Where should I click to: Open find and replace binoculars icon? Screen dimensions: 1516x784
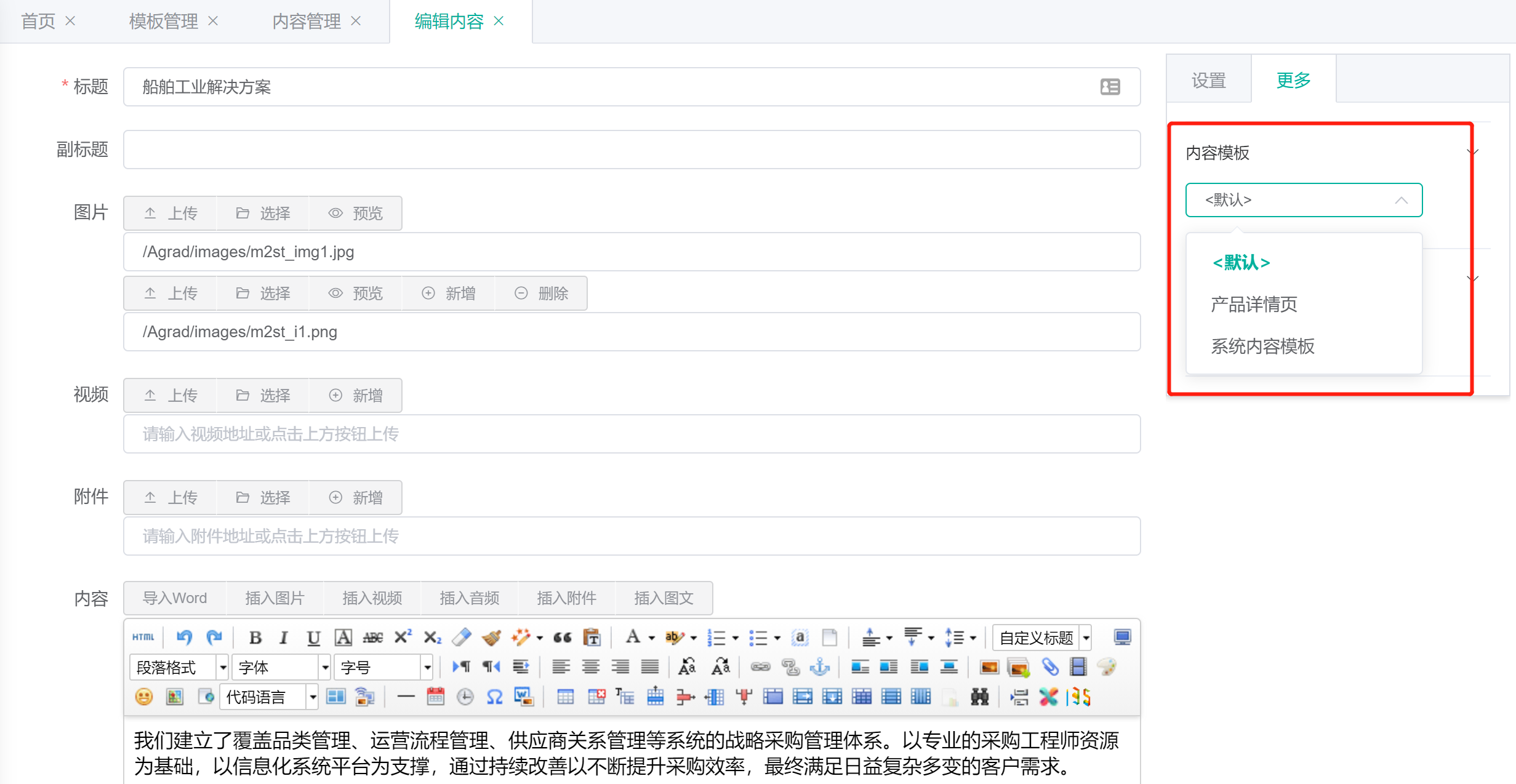979,697
